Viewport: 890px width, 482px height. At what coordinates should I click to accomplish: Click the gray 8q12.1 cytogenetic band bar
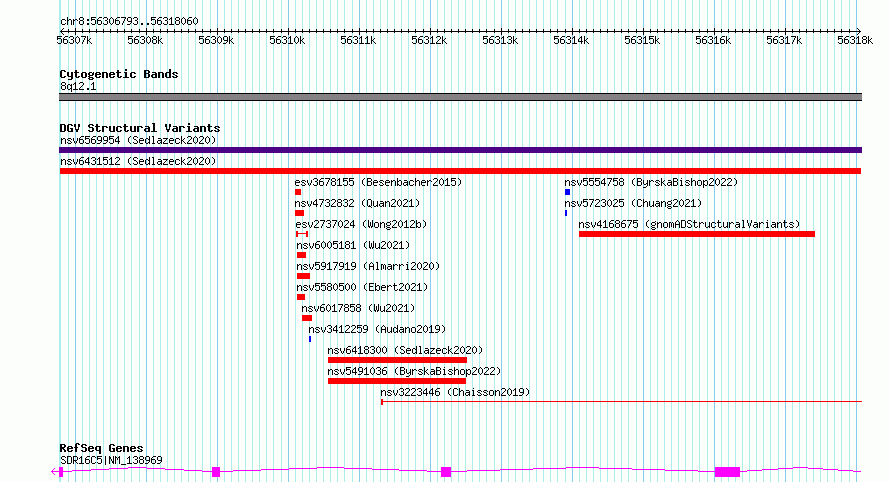(x=460, y=97)
